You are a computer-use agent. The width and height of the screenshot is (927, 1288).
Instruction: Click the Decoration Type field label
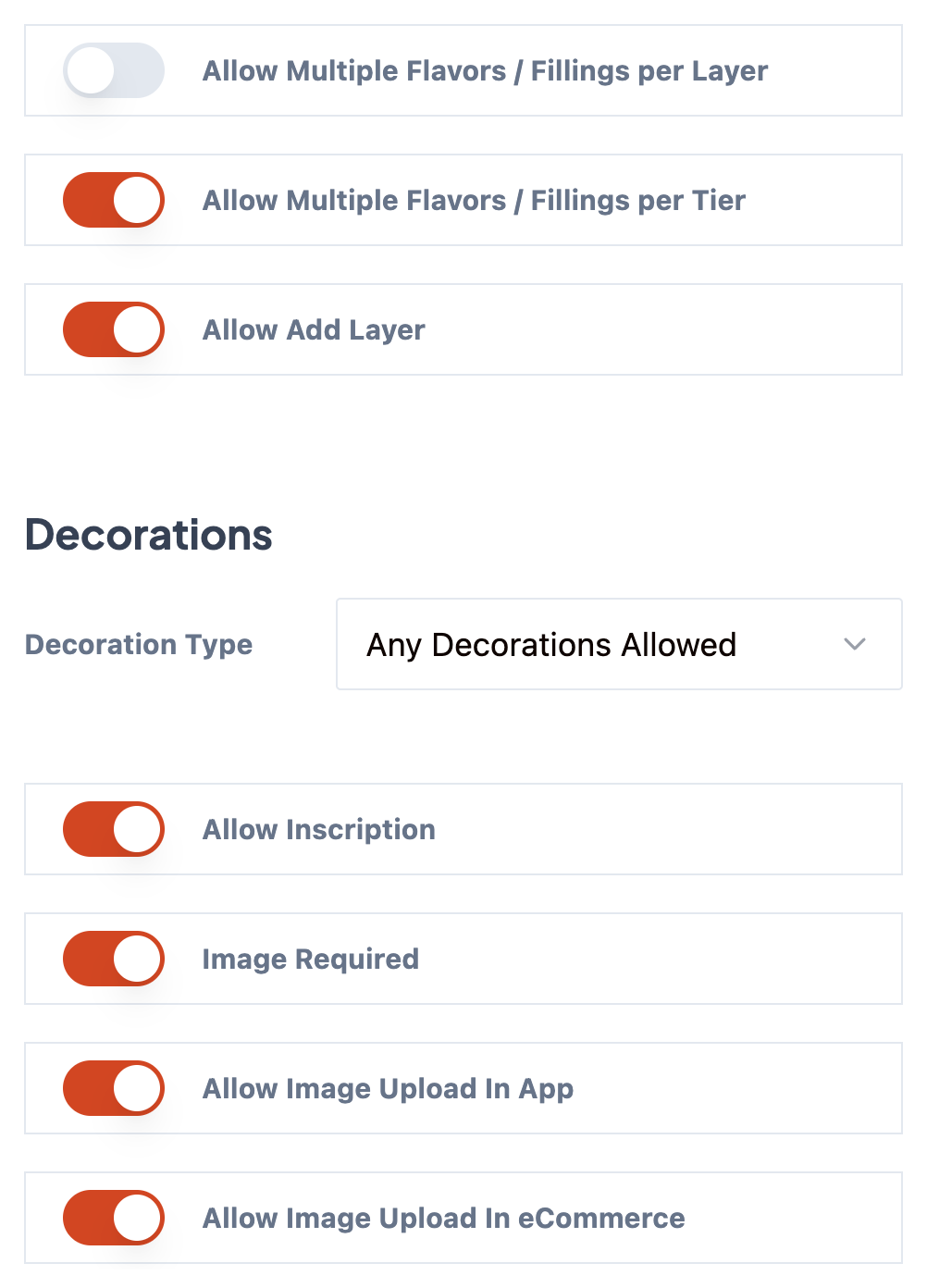(139, 644)
